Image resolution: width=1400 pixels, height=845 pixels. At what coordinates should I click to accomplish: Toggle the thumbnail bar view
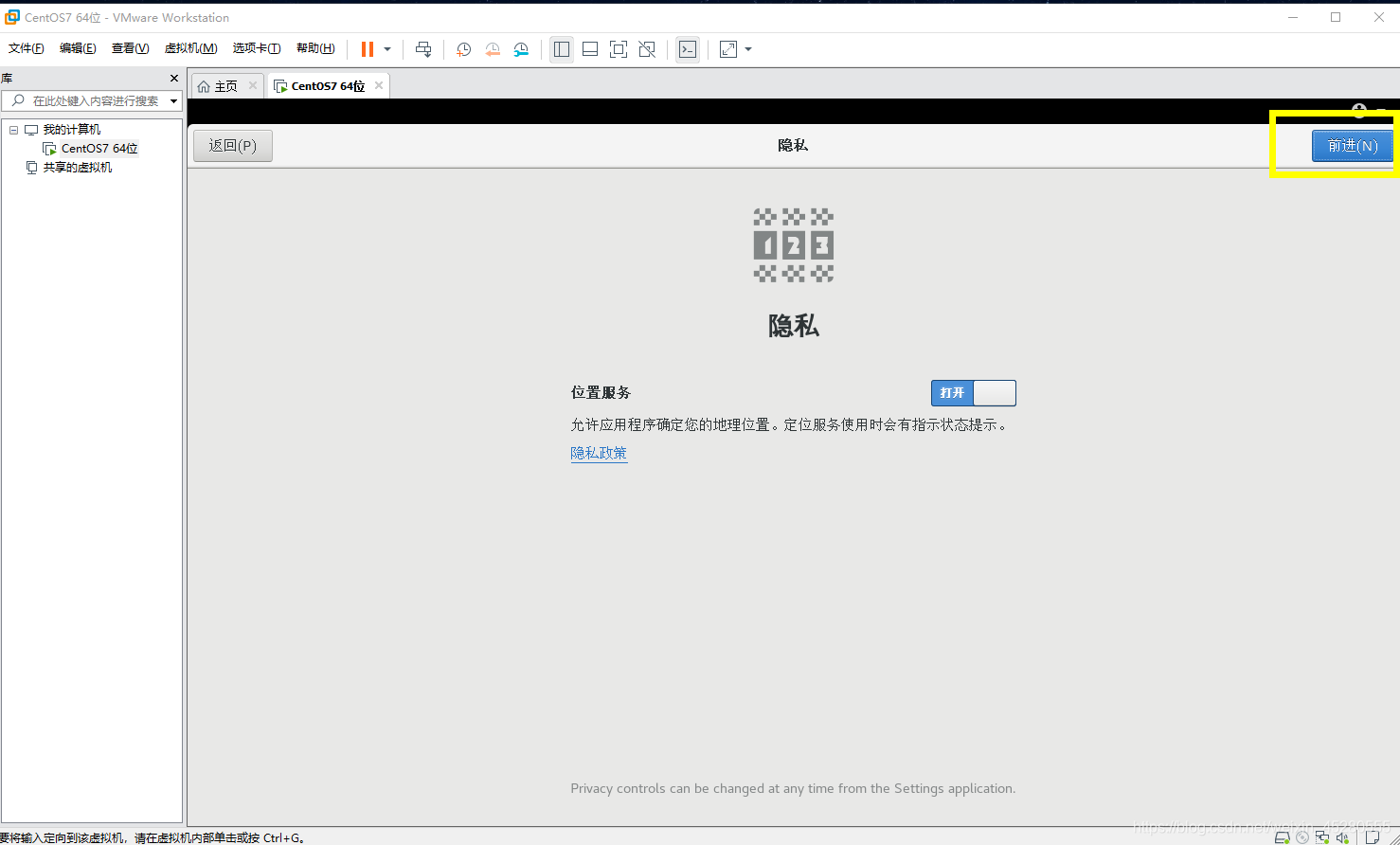tap(590, 49)
